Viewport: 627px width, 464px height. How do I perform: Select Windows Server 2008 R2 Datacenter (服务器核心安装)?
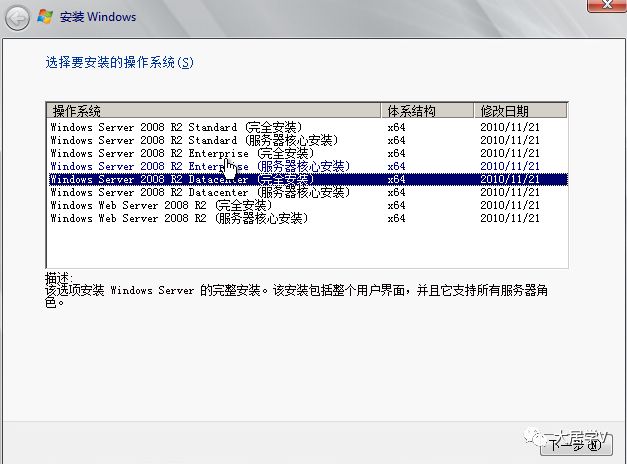[307, 192]
